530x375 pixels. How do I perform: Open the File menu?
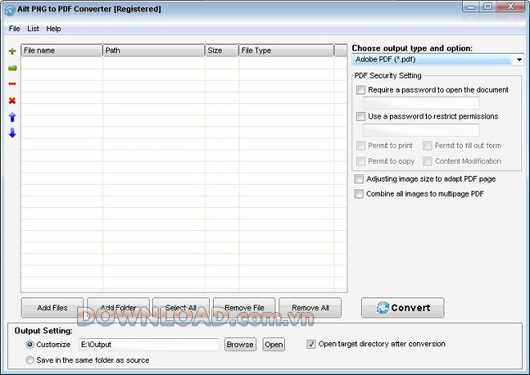(14, 29)
